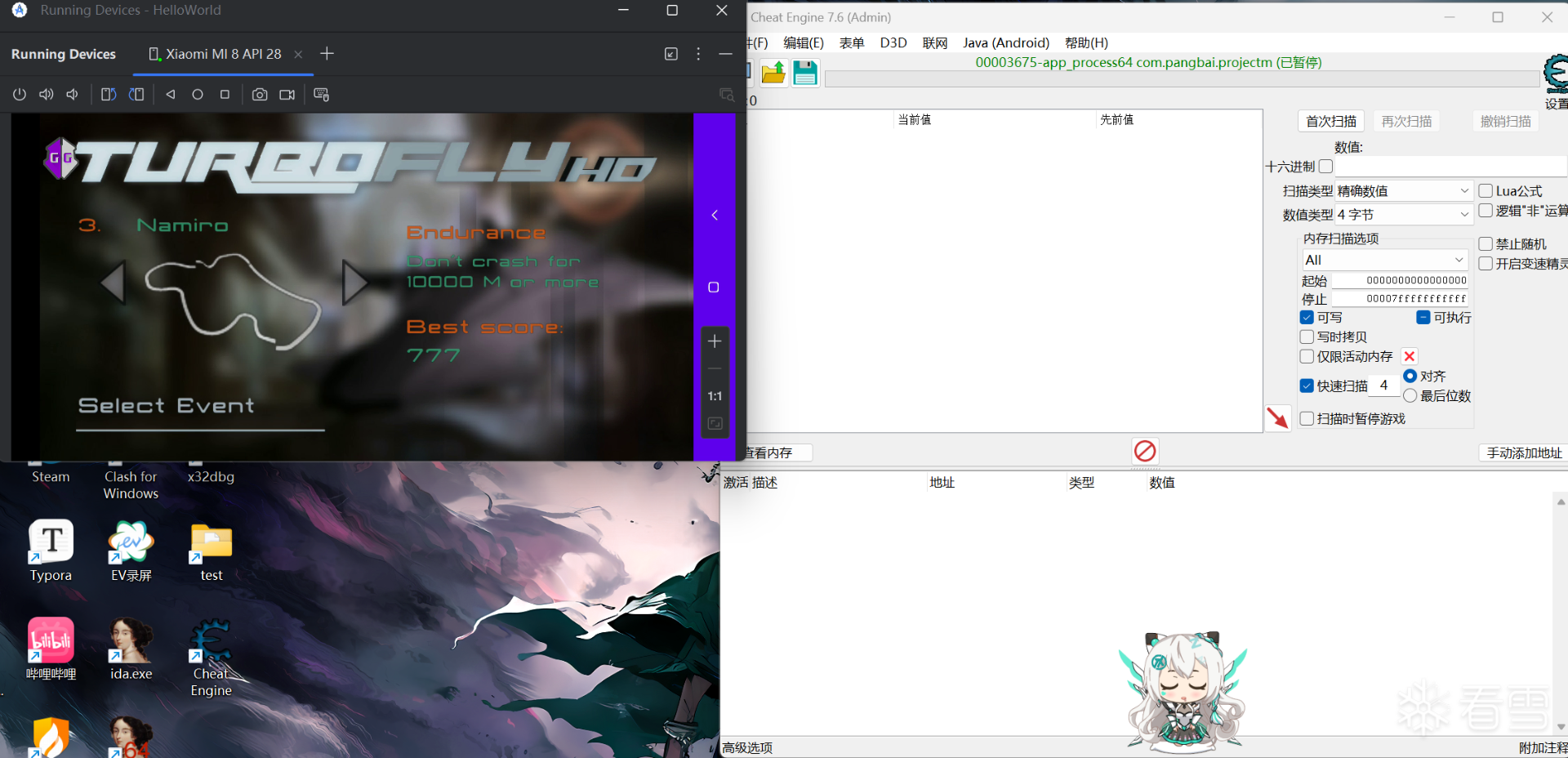This screenshot has height=758, width=1568.
Task: Click the Running Devices dock-mode icon
Action: click(x=671, y=54)
